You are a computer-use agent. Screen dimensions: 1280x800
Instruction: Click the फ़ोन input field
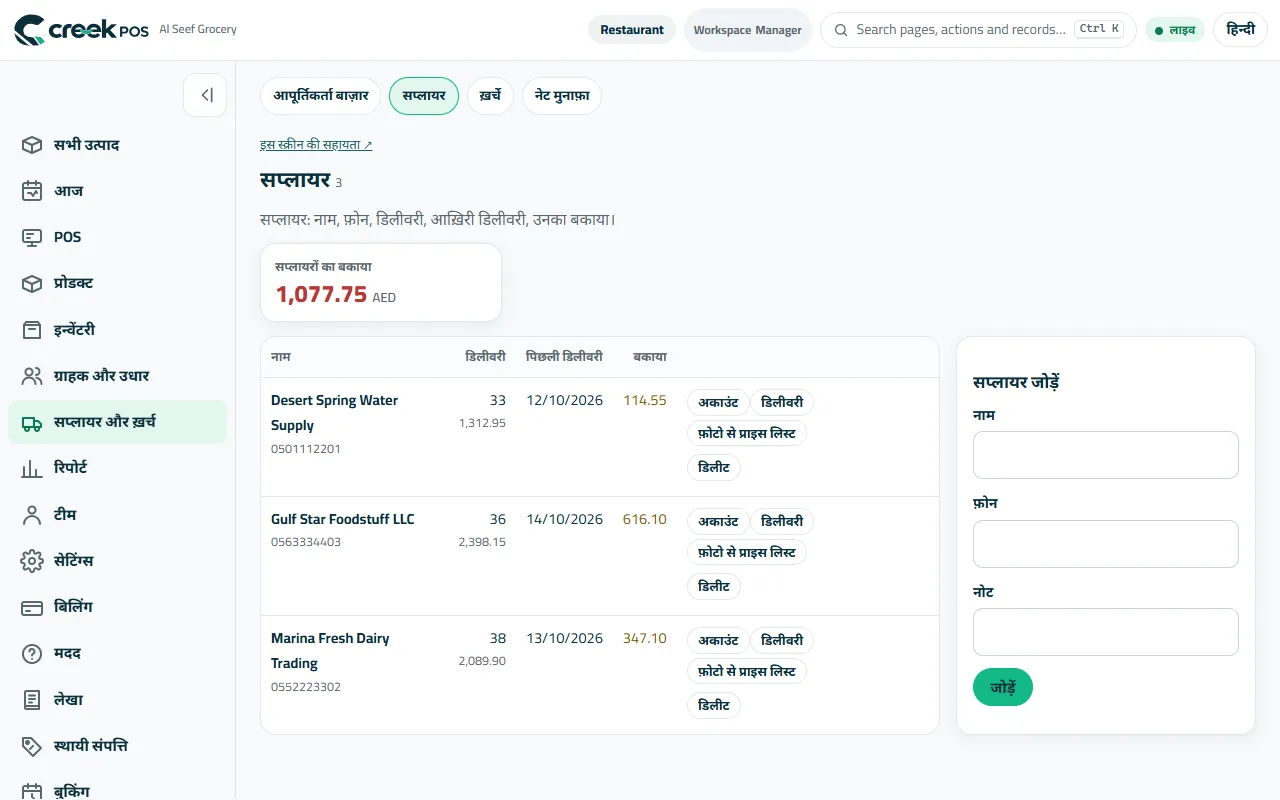point(1106,544)
